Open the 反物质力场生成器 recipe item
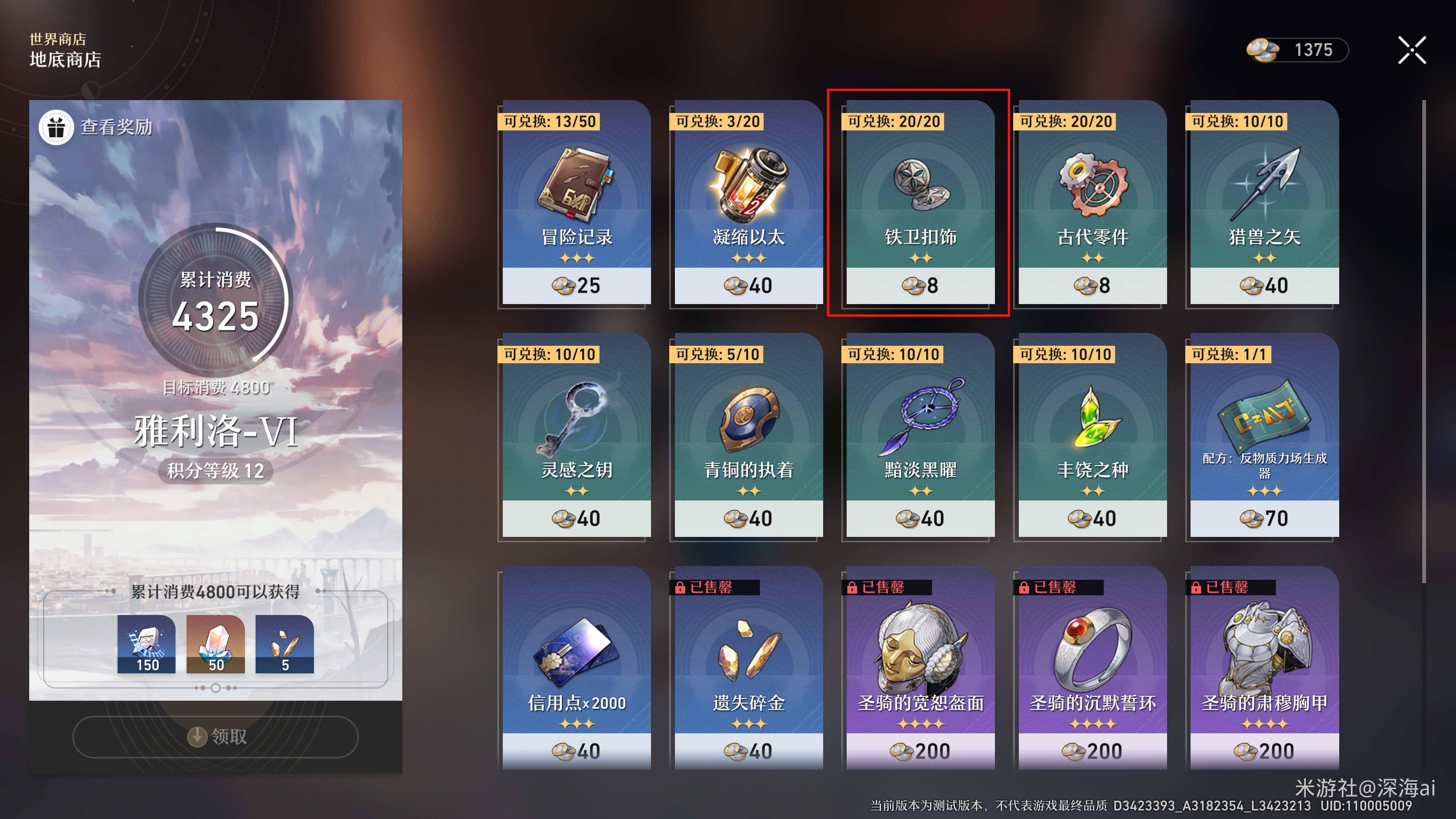This screenshot has height=819, width=1456. click(1263, 436)
